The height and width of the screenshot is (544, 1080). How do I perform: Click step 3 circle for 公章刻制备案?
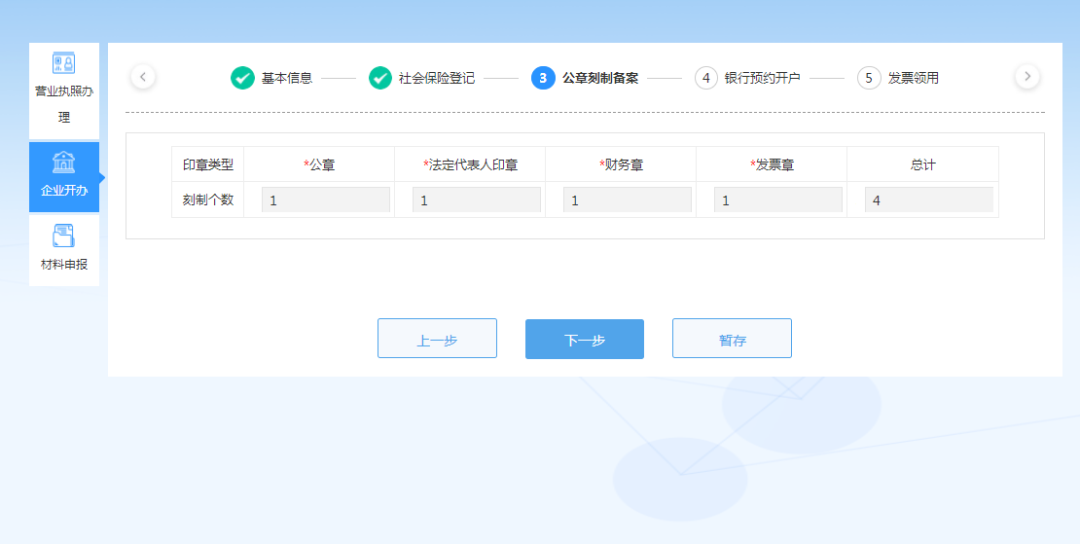[543, 78]
